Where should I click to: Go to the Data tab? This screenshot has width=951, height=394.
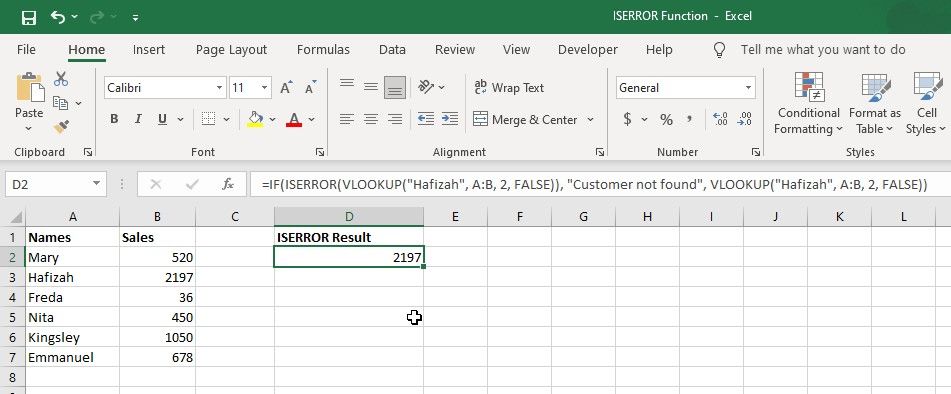pos(392,50)
